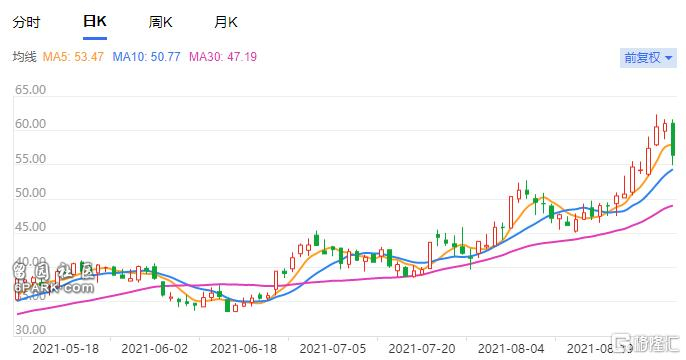Click the 2021-07-05 date label
Screen dimensions: 686x360
pyautogui.click(x=333, y=349)
